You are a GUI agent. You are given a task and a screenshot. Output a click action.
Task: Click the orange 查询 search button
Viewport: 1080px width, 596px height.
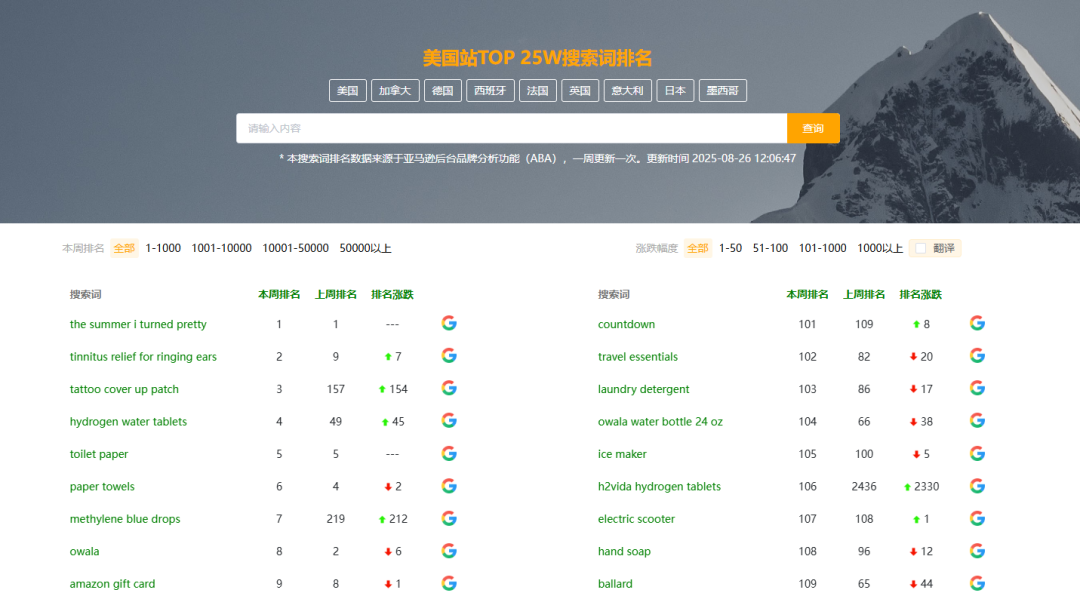(x=813, y=128)
